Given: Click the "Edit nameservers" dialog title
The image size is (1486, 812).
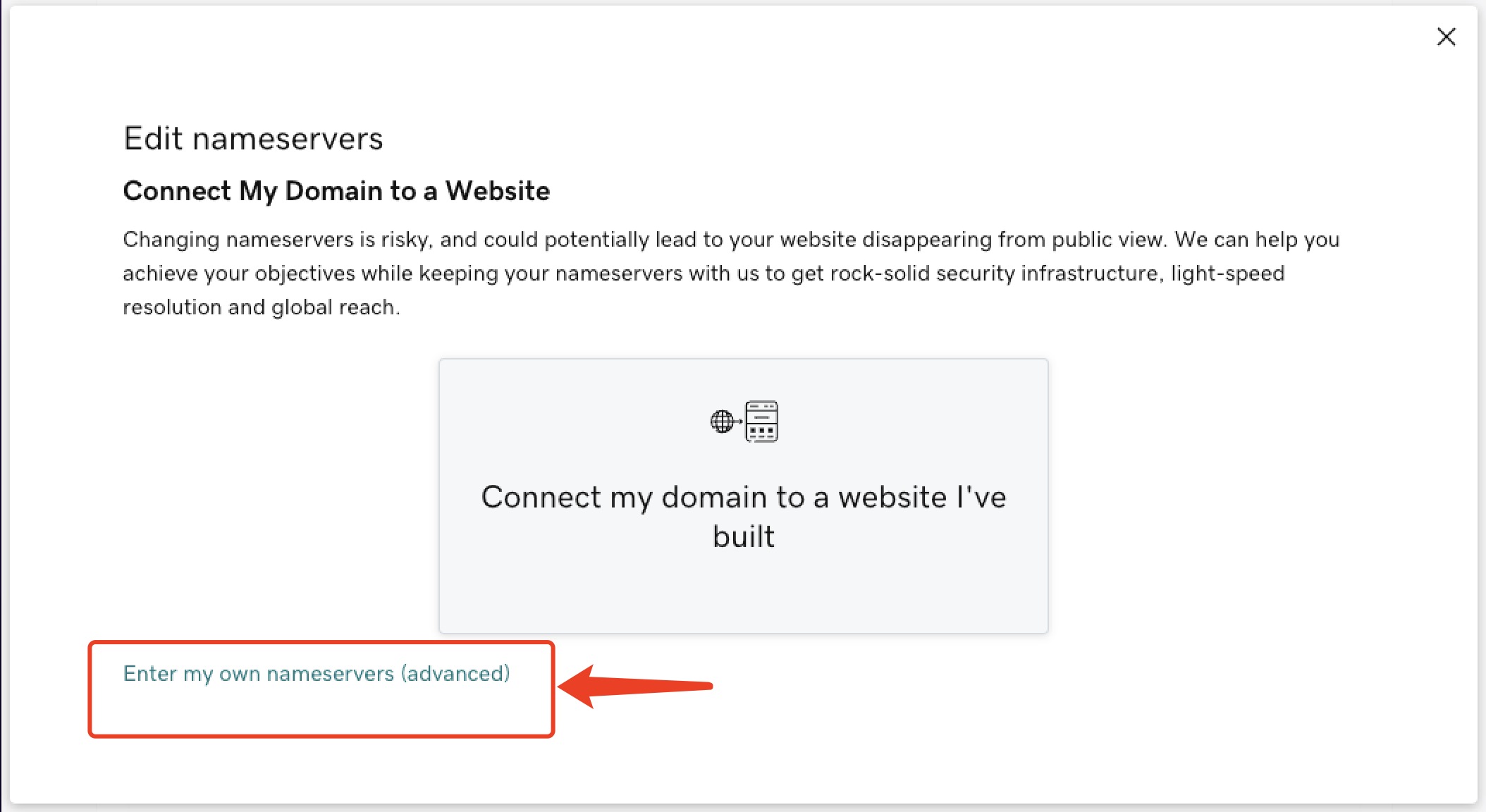Looking at the screenshot, I should 253,139.
